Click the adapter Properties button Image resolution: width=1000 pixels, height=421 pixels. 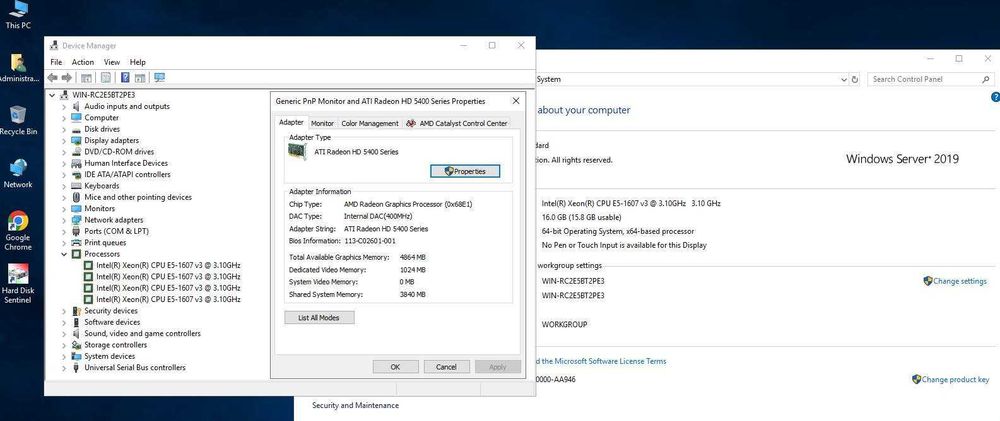pyautogui.click(x=465, y=171)
